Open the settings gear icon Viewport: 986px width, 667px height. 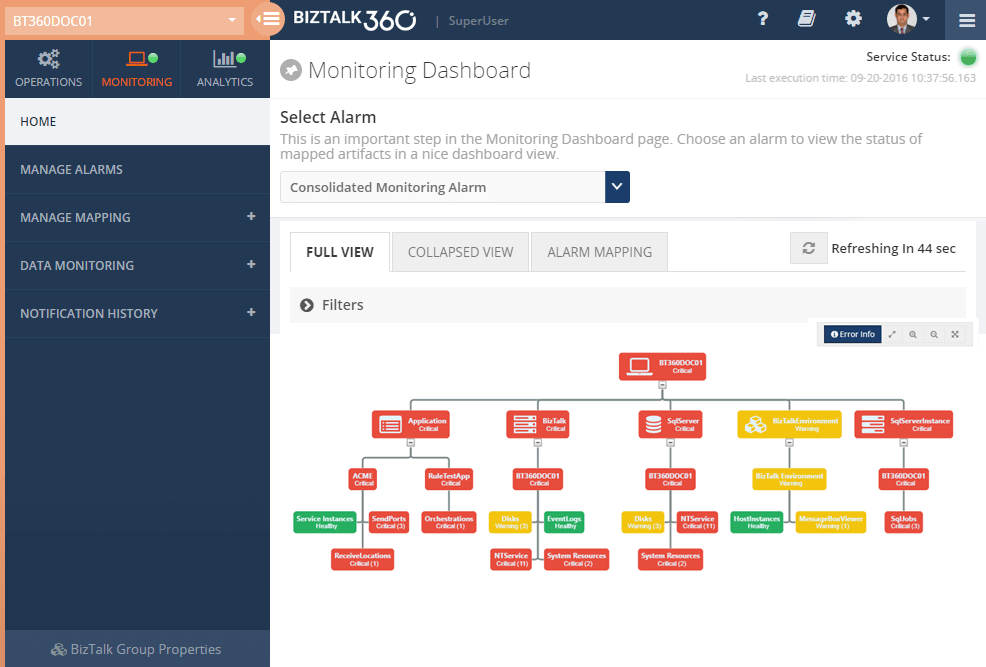[x=853, y=19]
